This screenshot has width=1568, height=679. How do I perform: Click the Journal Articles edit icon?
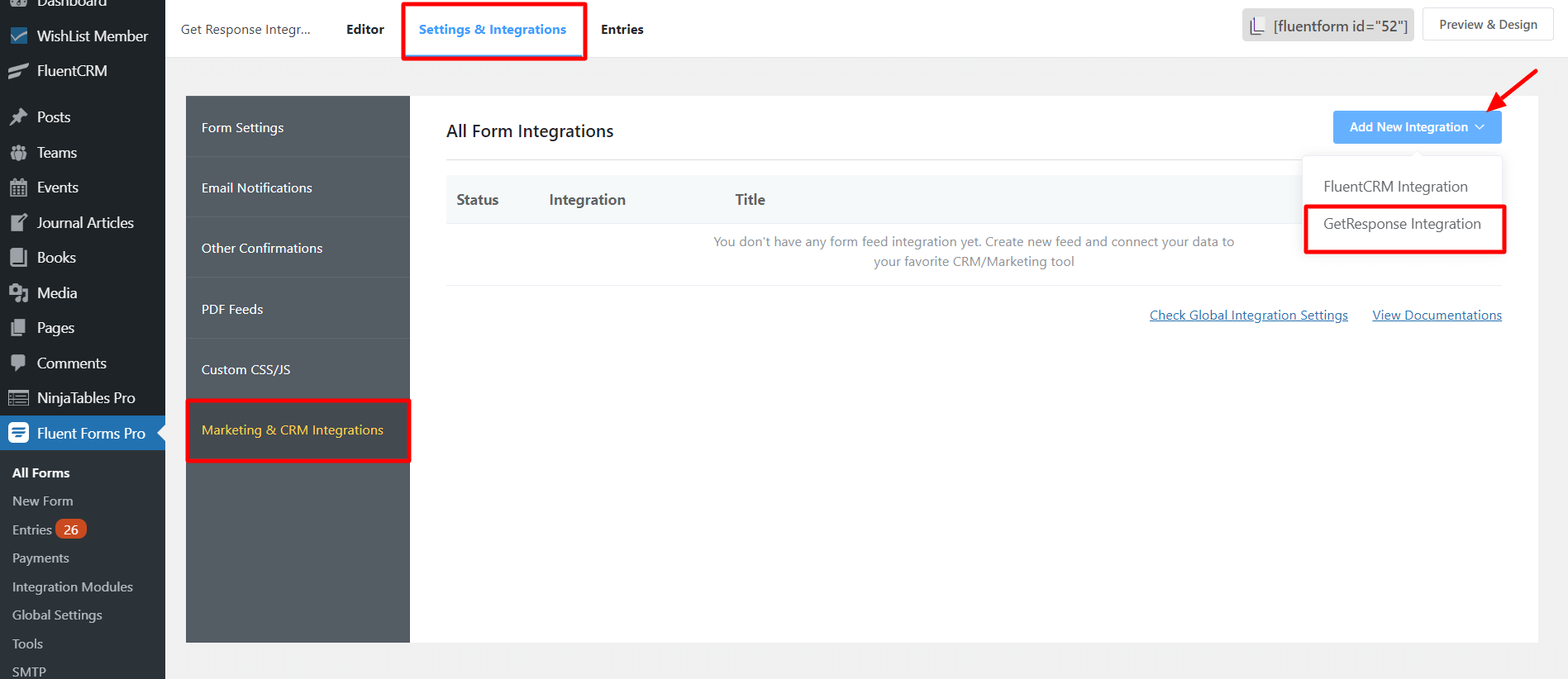tap(18, 223)
